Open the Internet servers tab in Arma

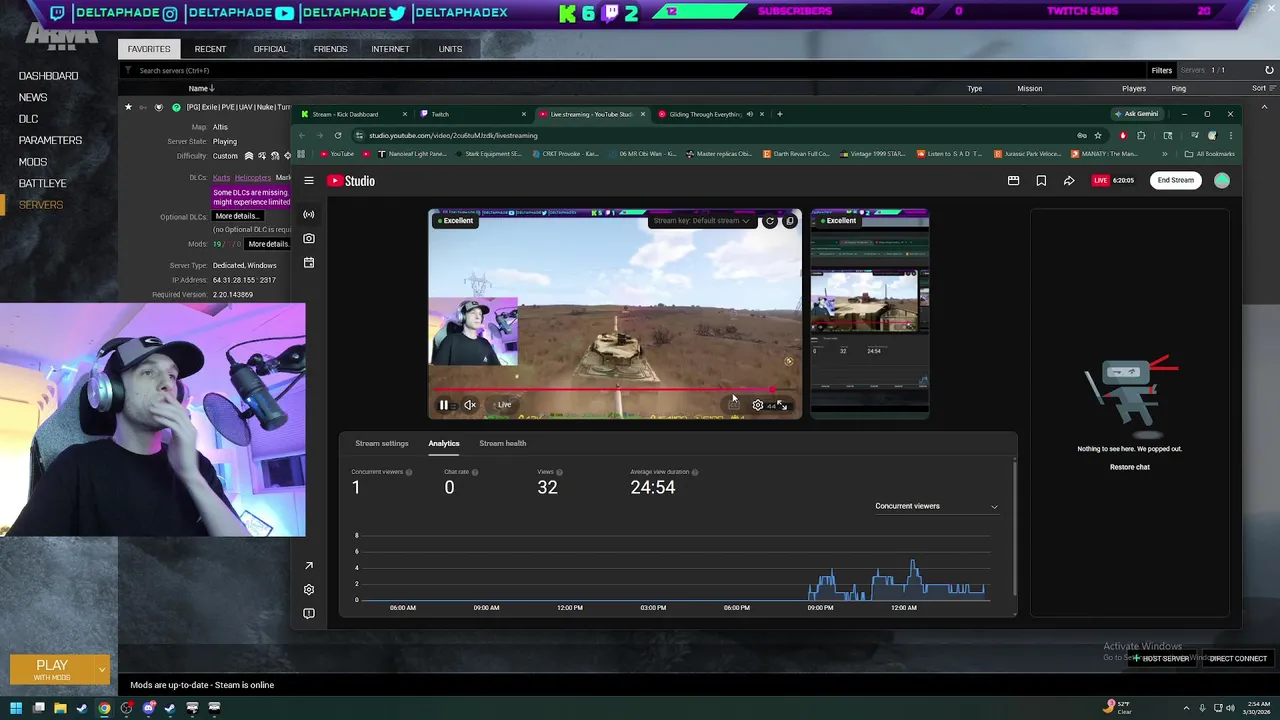click(390, 49)
